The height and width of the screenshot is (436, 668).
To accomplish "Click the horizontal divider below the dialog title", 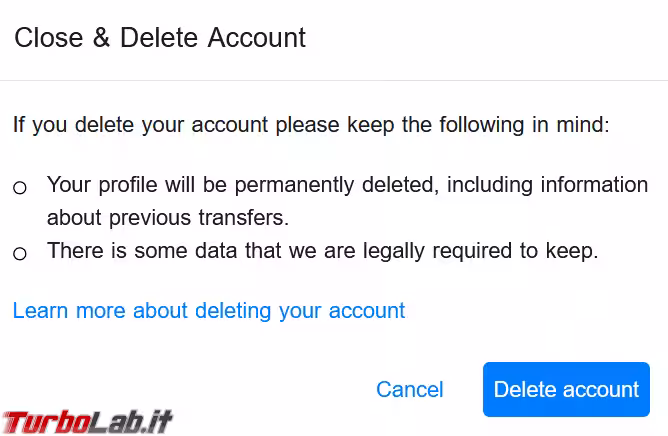I will pos(334,80).
